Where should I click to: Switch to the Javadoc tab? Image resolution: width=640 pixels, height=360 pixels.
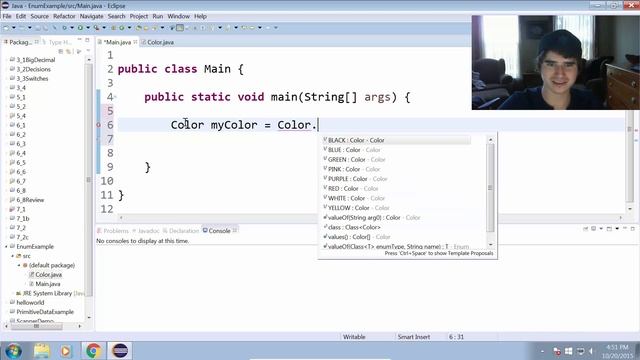pos(146,231)
